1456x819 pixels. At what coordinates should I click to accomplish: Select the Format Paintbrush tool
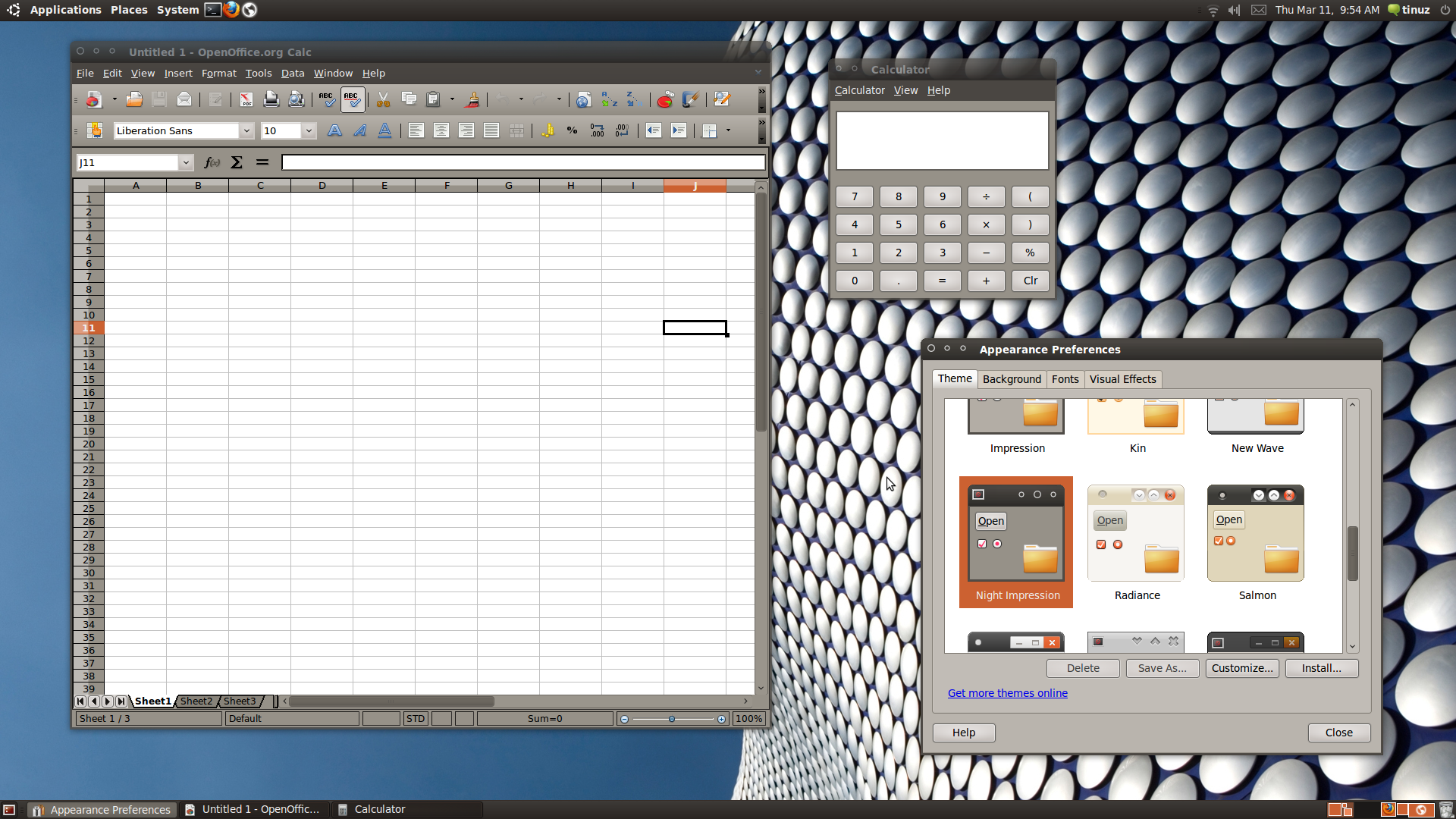coord(472,99)
